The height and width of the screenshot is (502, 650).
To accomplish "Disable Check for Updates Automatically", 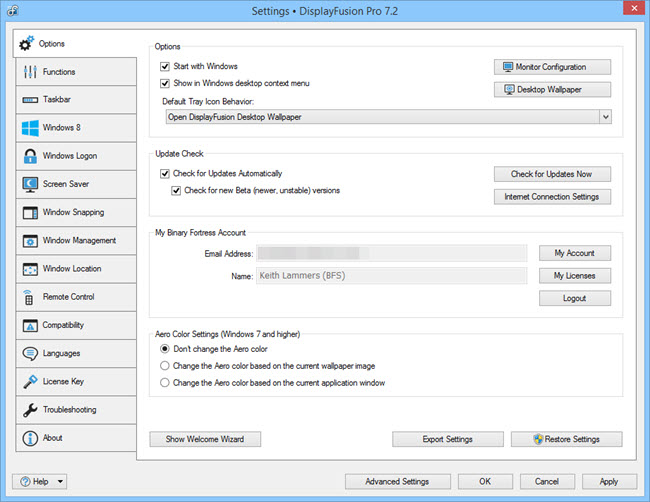I will [165, 174].
